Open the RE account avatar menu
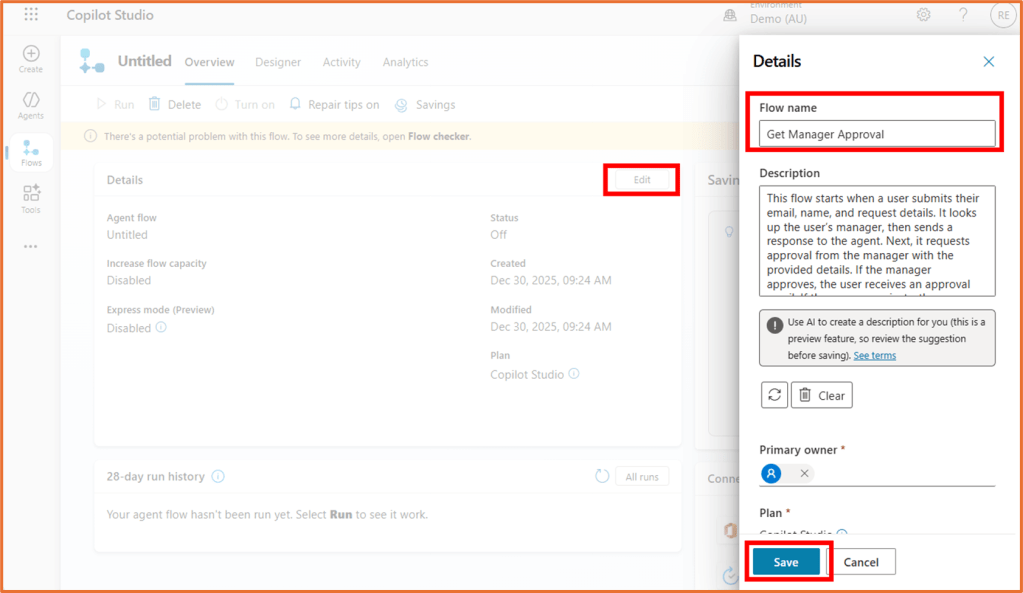 coord(1001,15)
